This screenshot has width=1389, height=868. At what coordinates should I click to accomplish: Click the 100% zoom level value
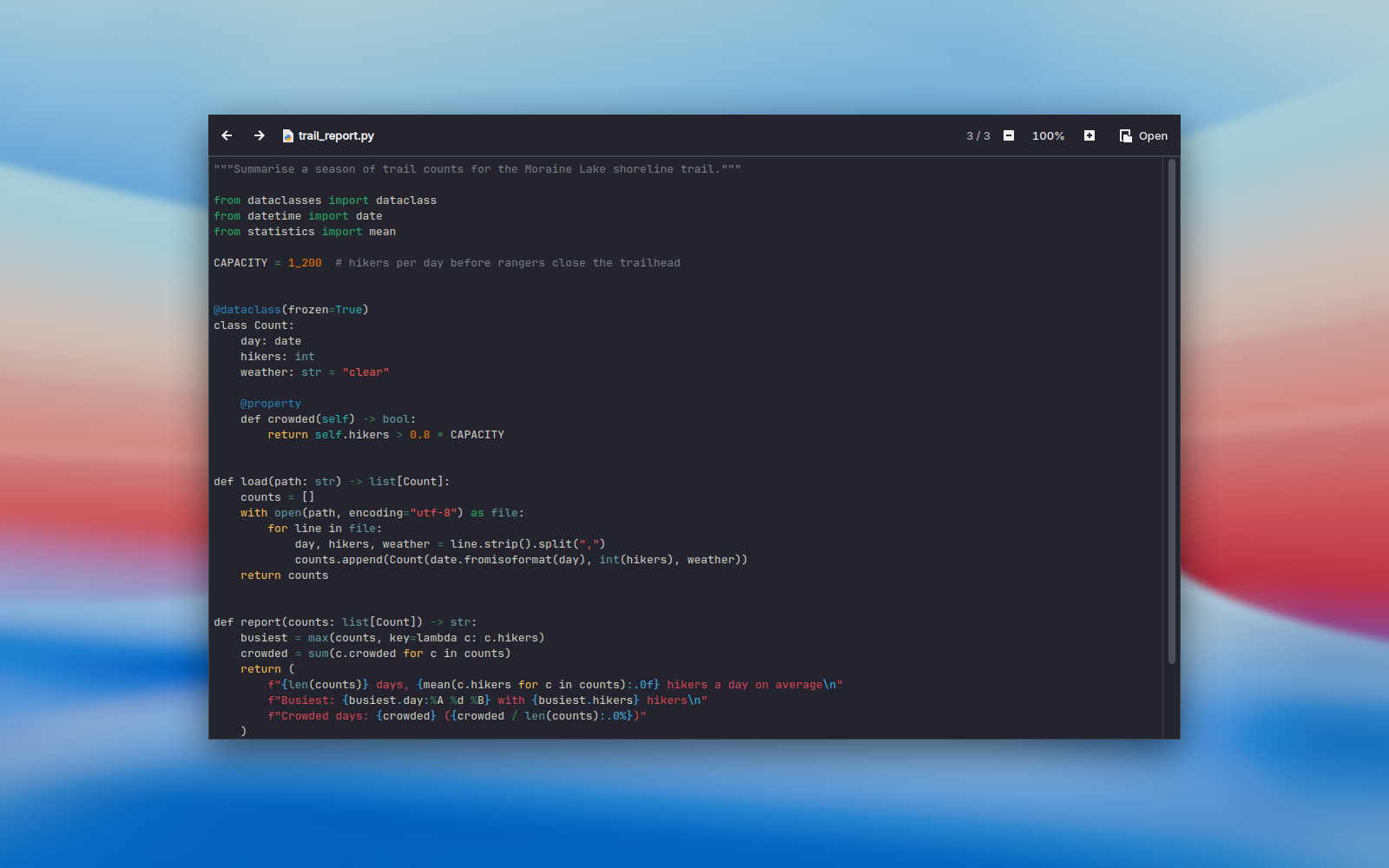point(1048,136)
